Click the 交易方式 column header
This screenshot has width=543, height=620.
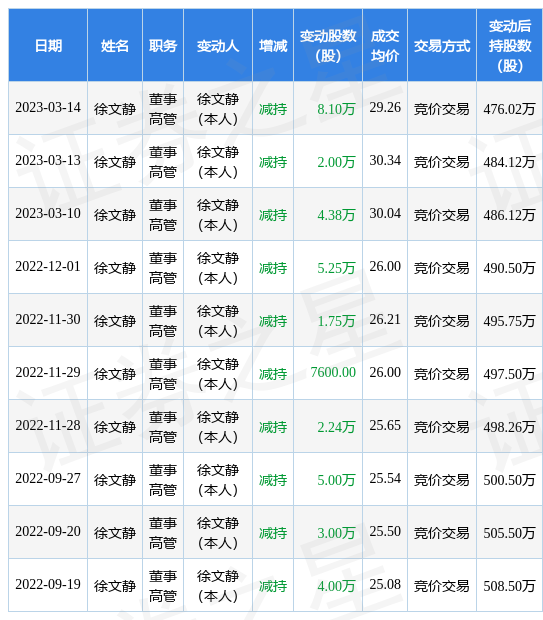tap(442, 46)
